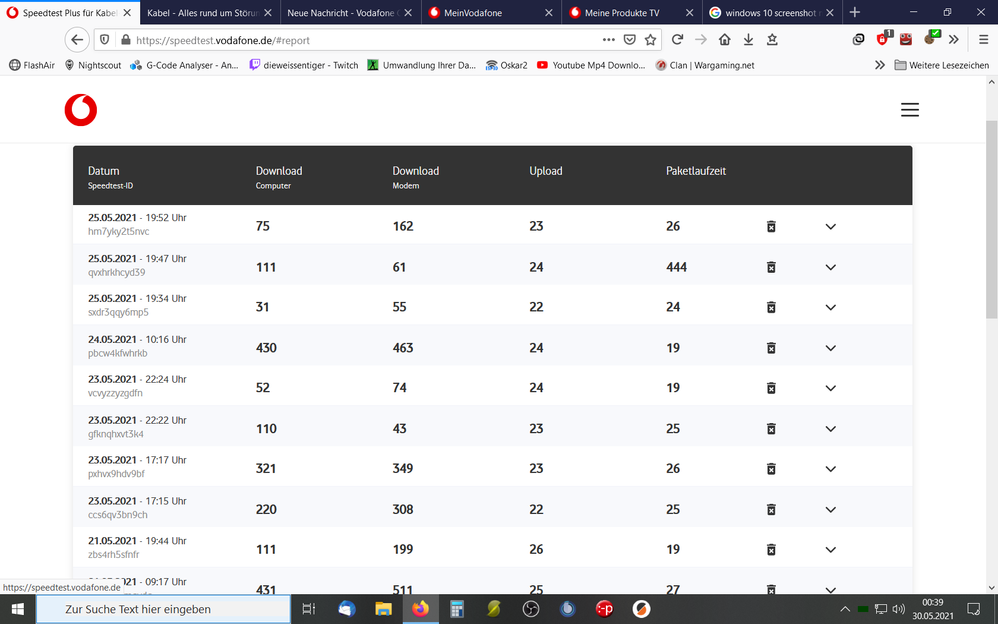Expand details for 25.05.2021 19:47 test
Viewport: 998px width, 624px height.
click(831, 267)
